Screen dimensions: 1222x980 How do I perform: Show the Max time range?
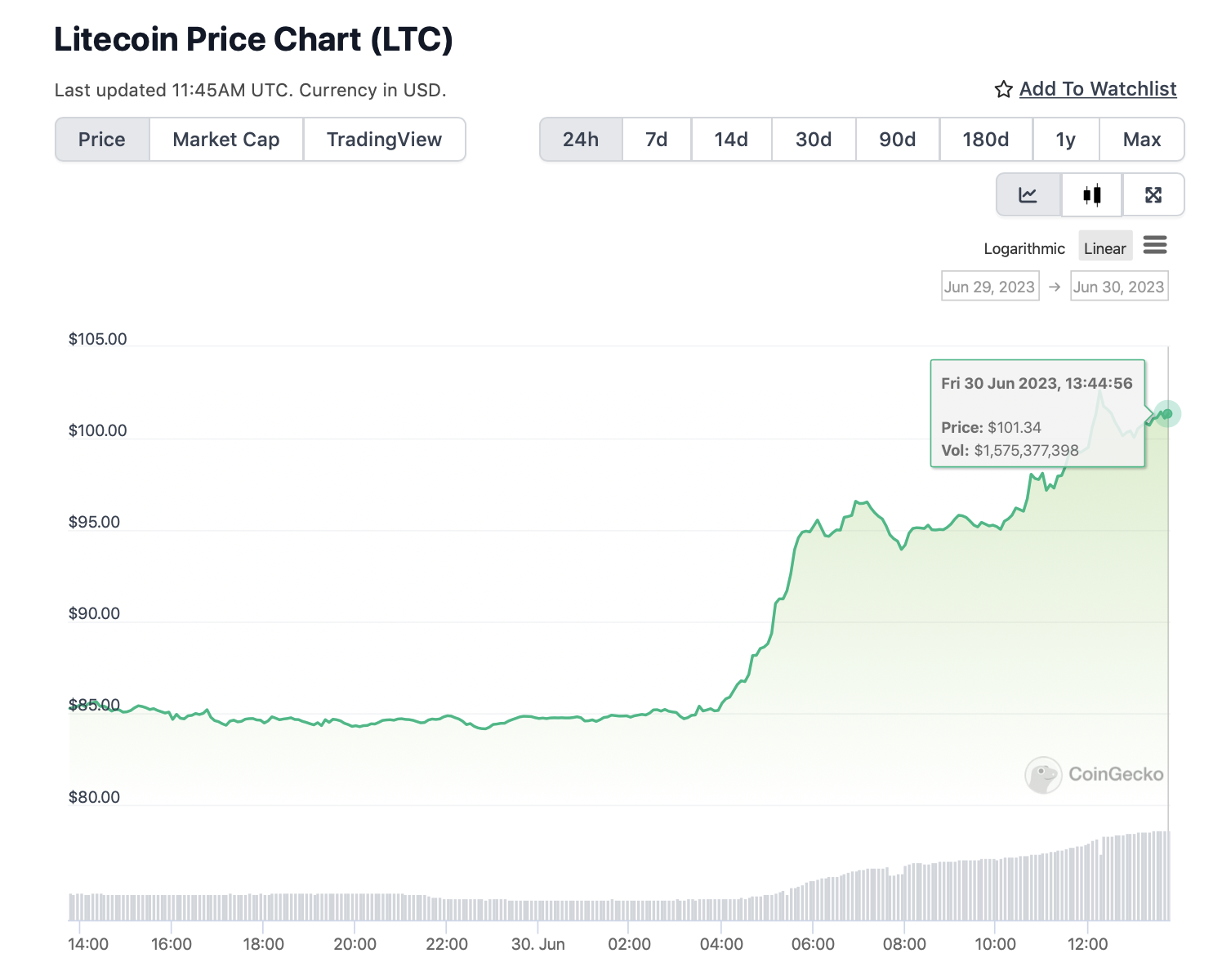coord(1142,140)
